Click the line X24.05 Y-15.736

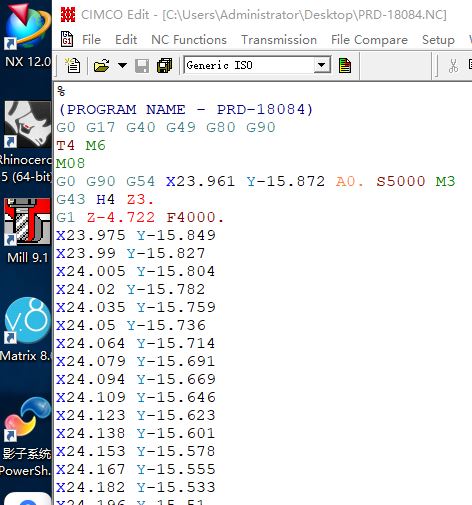[131, 325]
